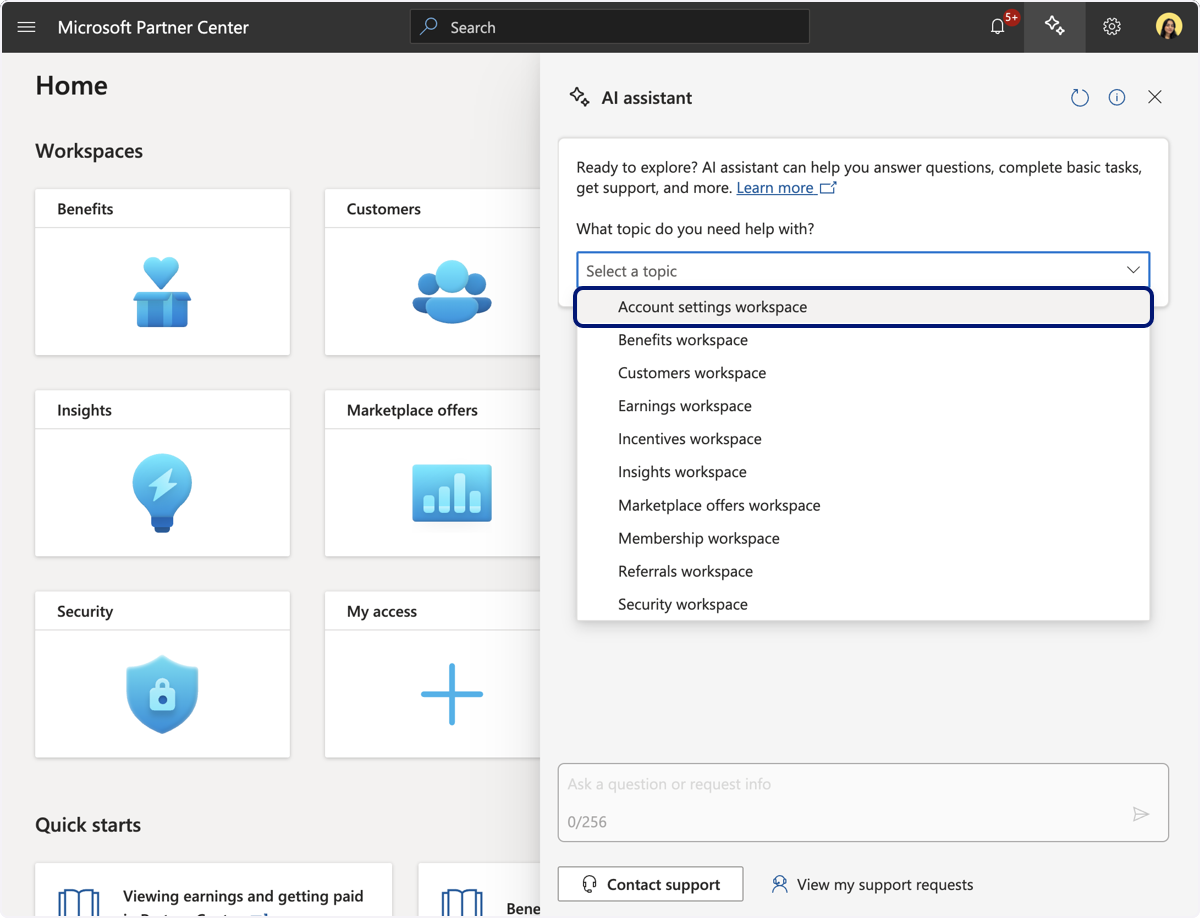Refresh the AI assistant conversation
1200x918 pixels.
pyautogui.click(x=1080, y=97)
